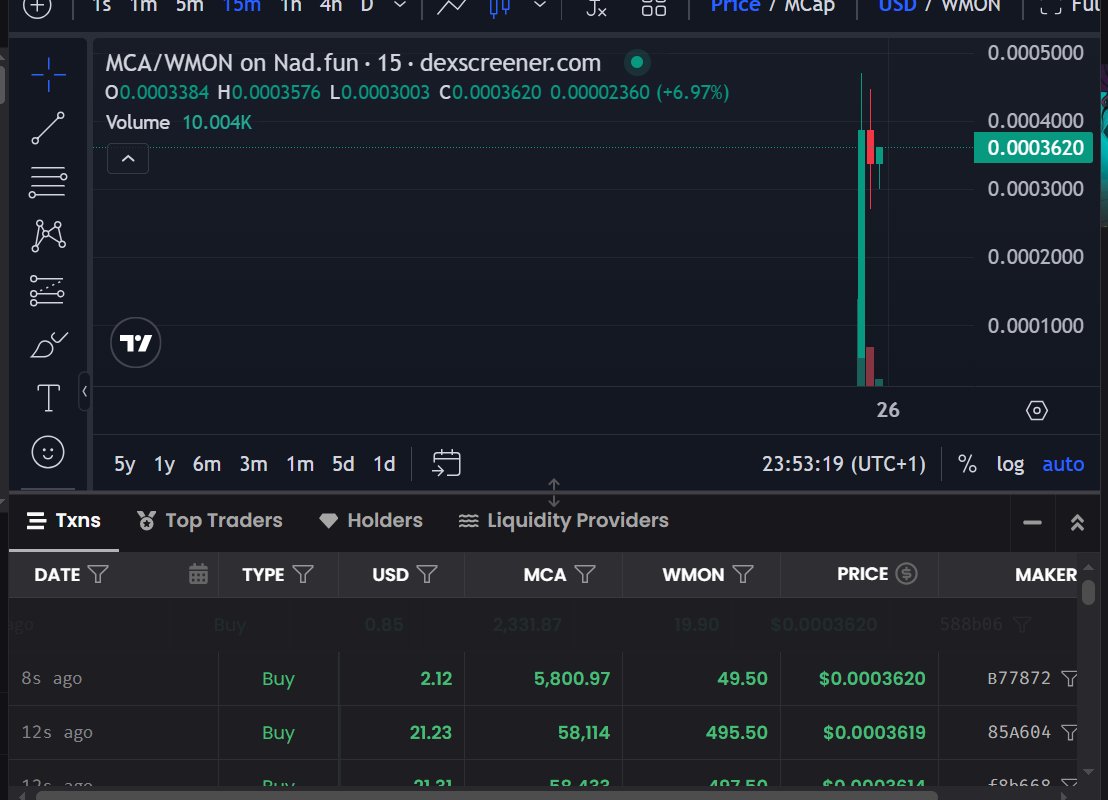Toggle log scale mode
The width and height of the screenshot is (1108, 800).
point(1010,464)
